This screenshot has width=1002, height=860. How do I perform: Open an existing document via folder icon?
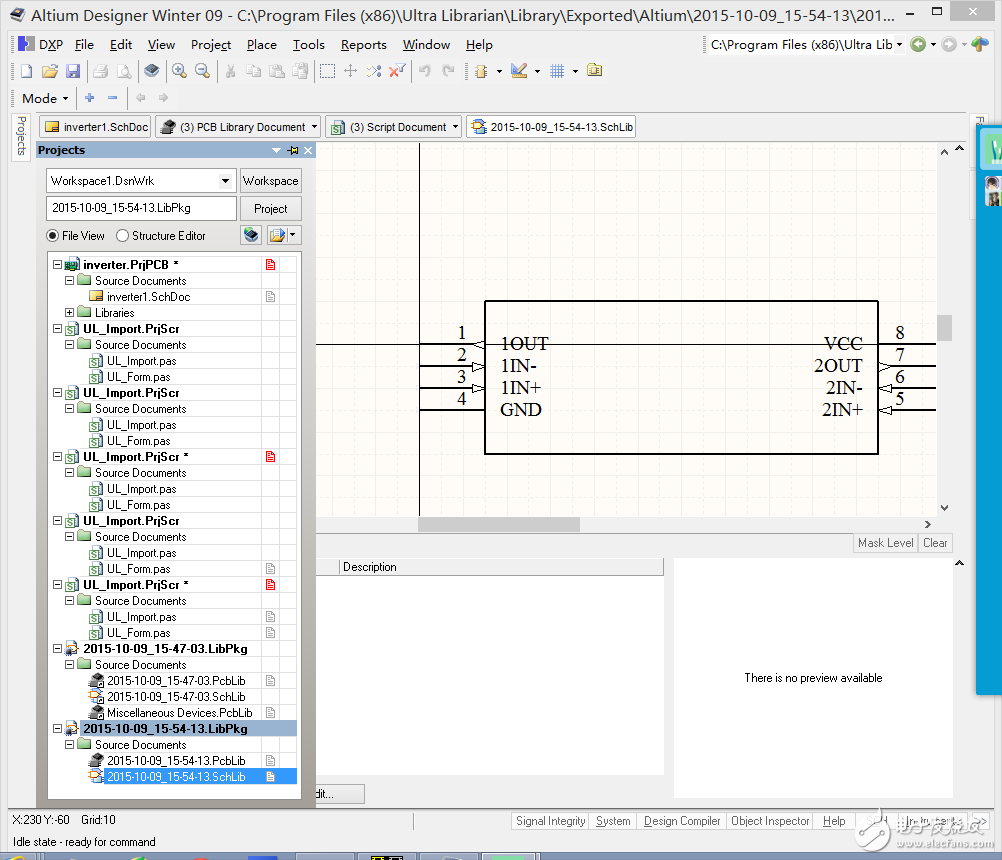coord(50,71)
